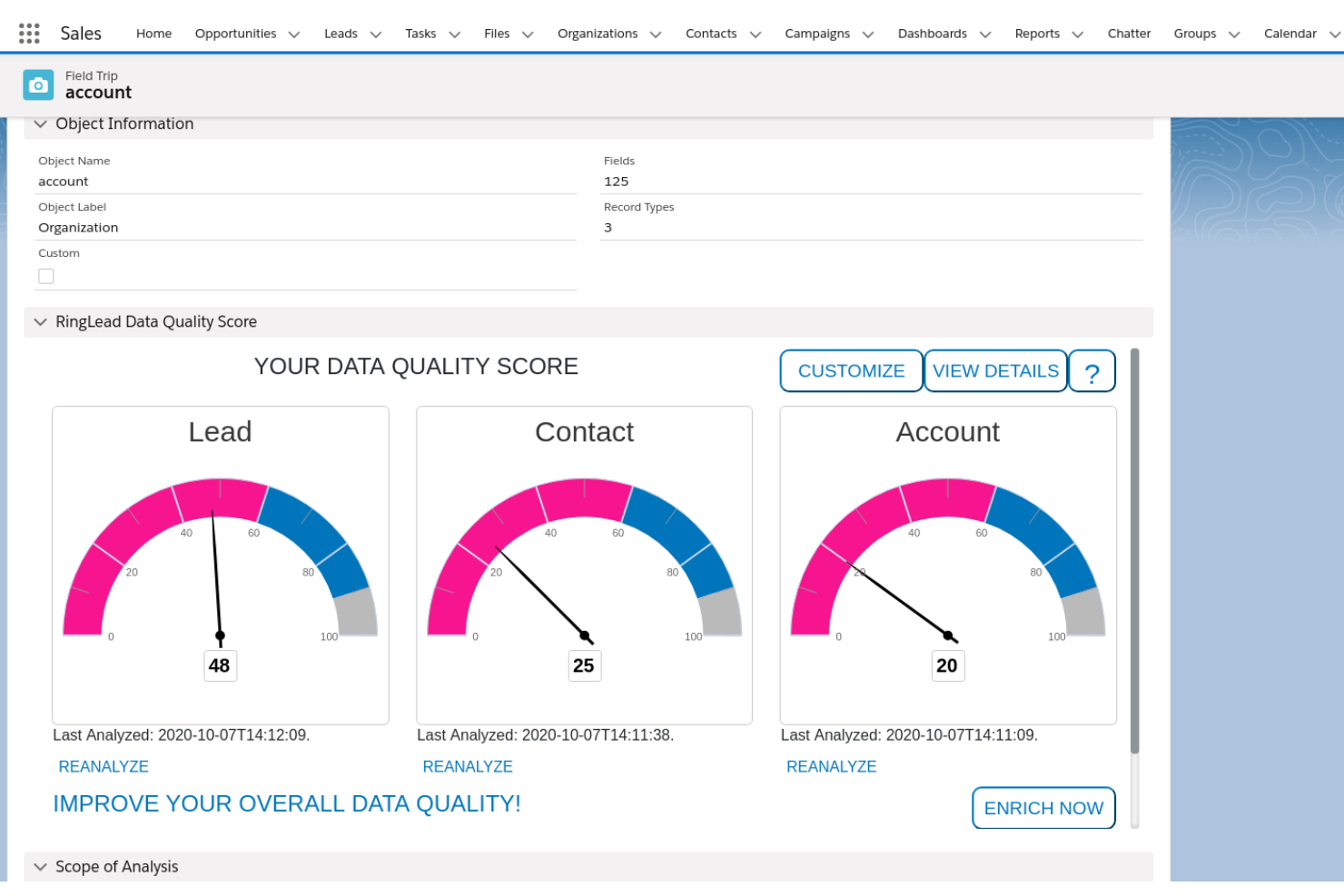Reanalyze the Account data quality score
Viewport: 1344px width, 896px height.
pos(831,766)
